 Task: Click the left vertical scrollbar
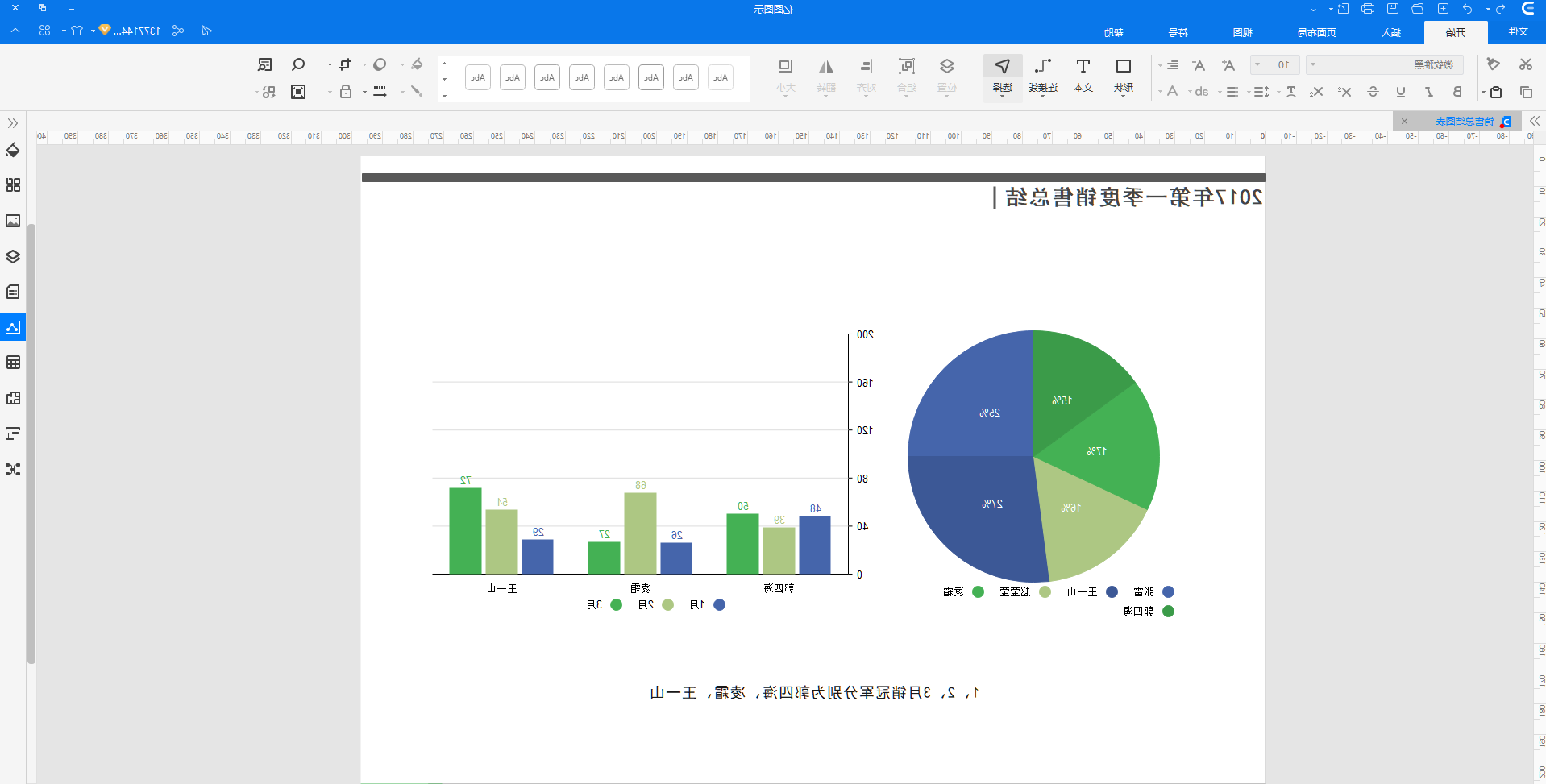[x=31, y=443]
